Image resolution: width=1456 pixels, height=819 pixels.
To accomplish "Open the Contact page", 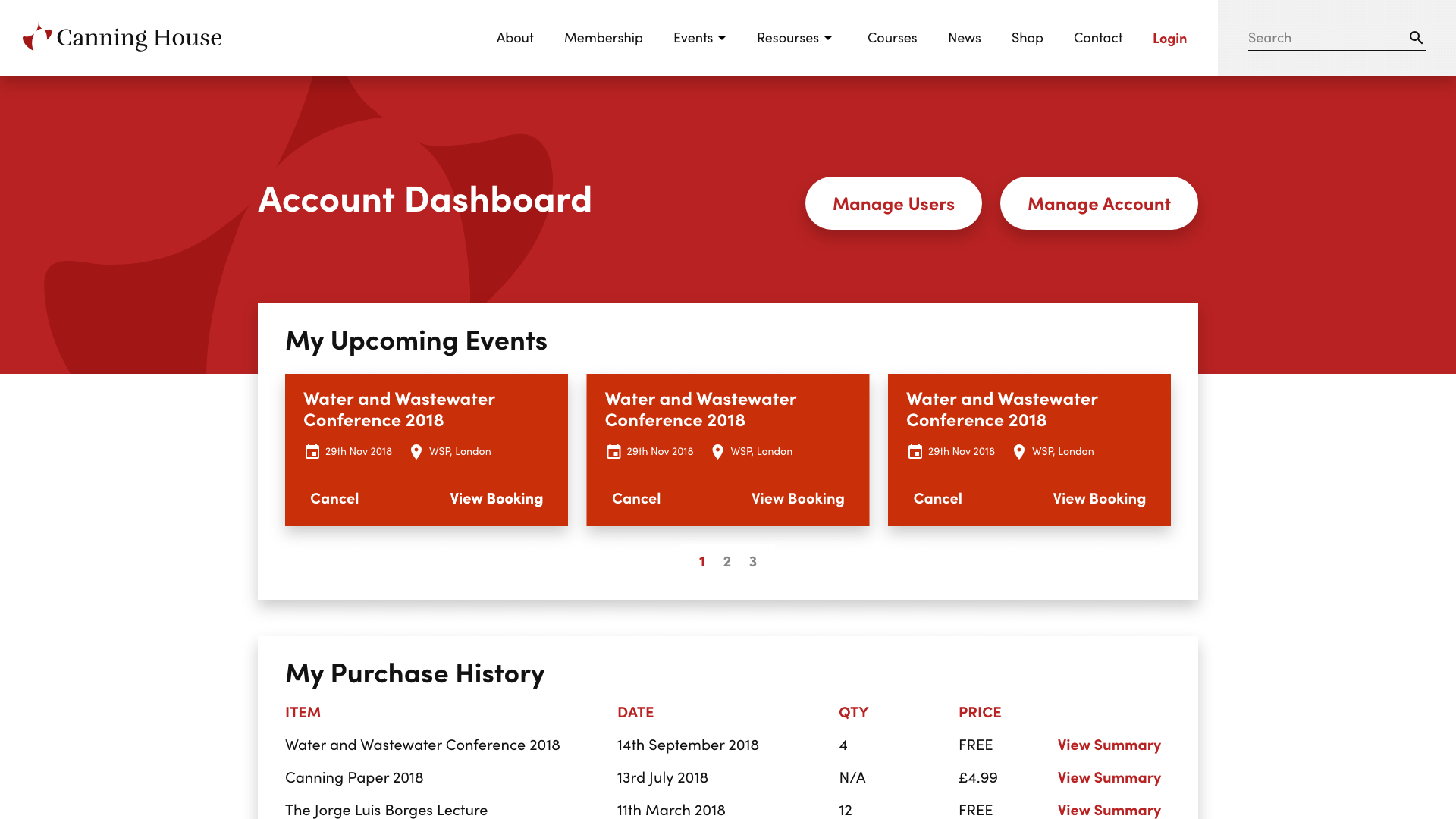I will point(1098,38).
